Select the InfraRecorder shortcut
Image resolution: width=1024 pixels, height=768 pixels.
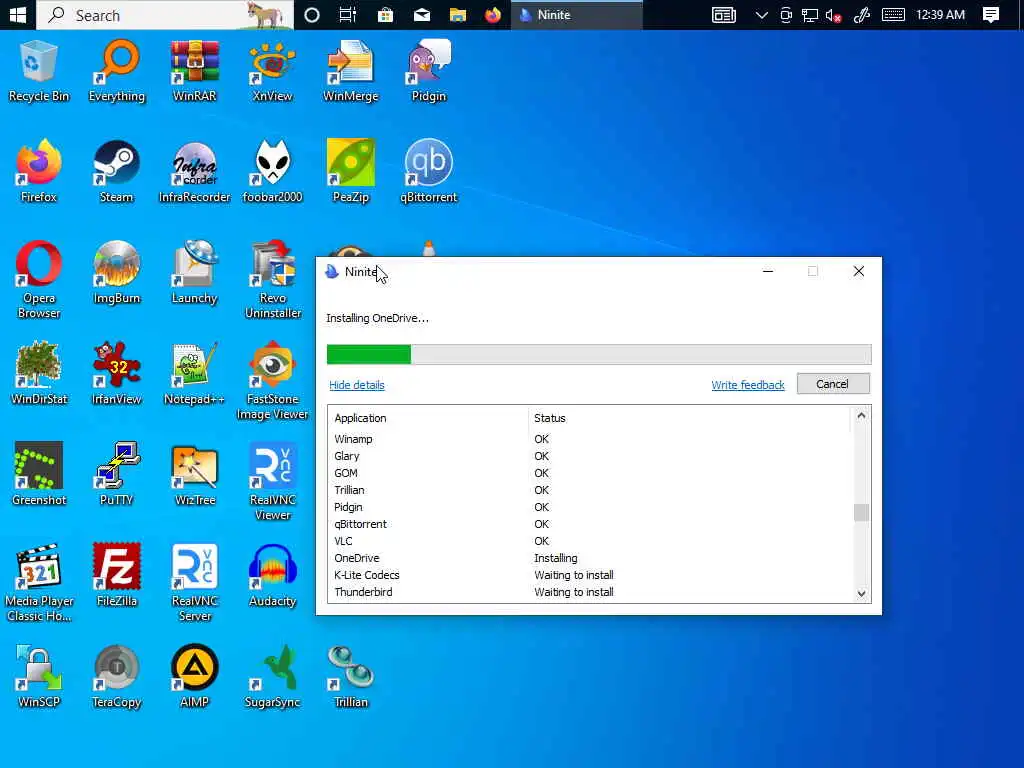tap(195, 171)
